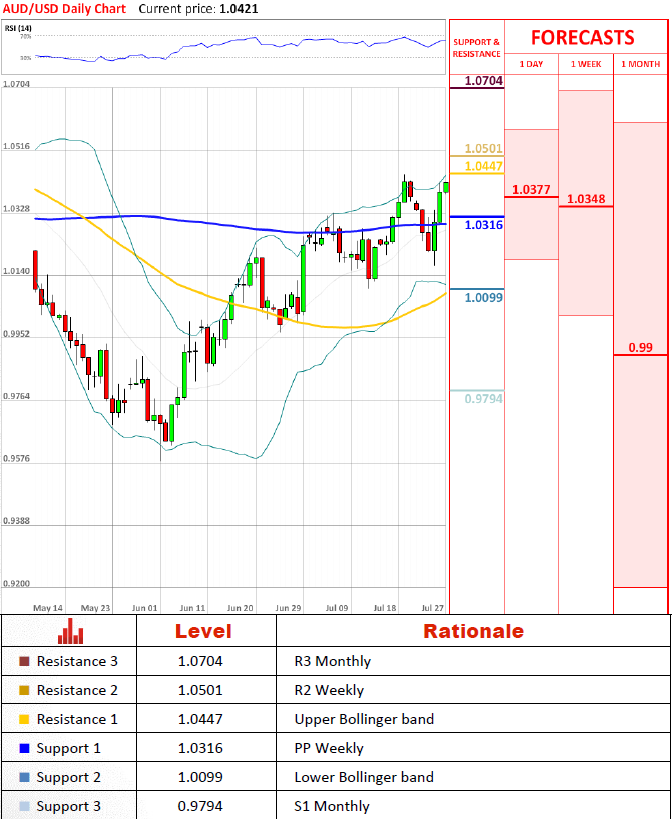Screen dimensions: 672x819
Task: Click the Resistance 3 dark red swatch
Action: pyautogui.click(x=24, y=662)
